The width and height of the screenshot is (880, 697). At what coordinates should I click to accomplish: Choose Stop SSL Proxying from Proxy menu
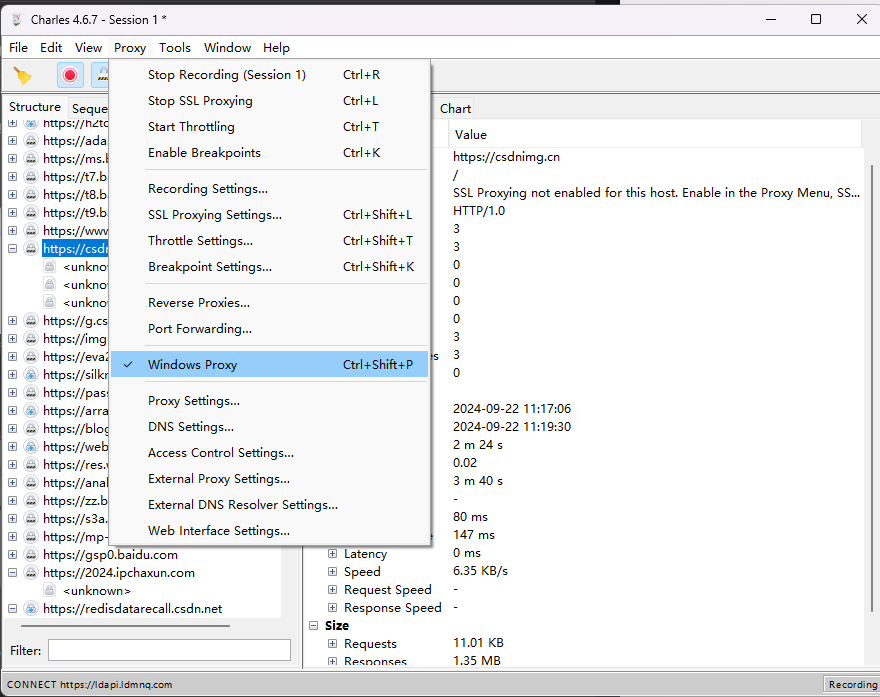point(200,101)
